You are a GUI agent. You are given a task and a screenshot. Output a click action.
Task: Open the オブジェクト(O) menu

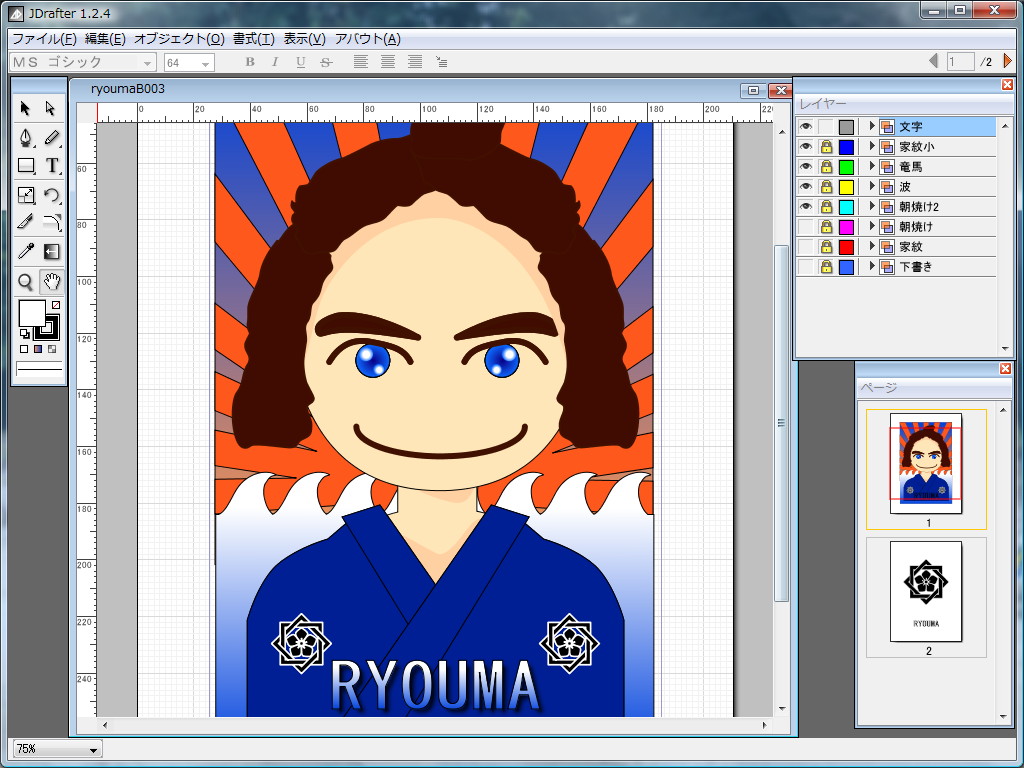(x=179, y=39)
